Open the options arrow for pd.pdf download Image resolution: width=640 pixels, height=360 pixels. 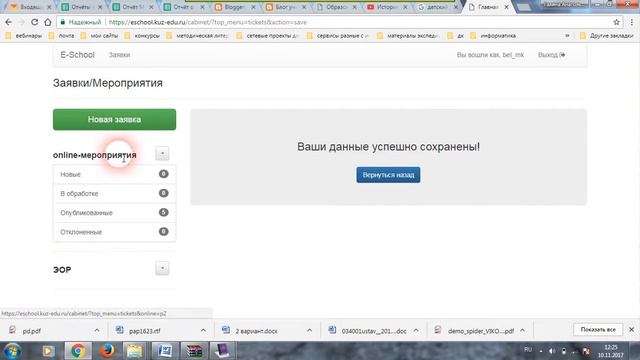pyautogui.click(x=97, y=330)
